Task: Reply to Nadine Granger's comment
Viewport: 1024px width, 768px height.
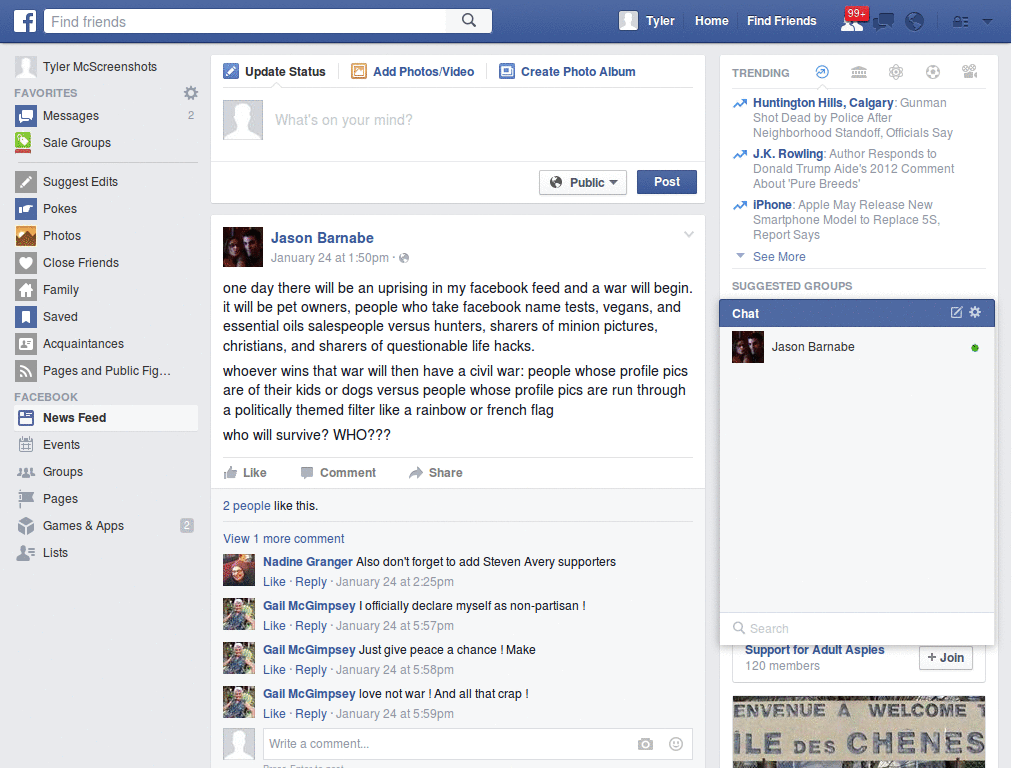Action: click(311, 582)
